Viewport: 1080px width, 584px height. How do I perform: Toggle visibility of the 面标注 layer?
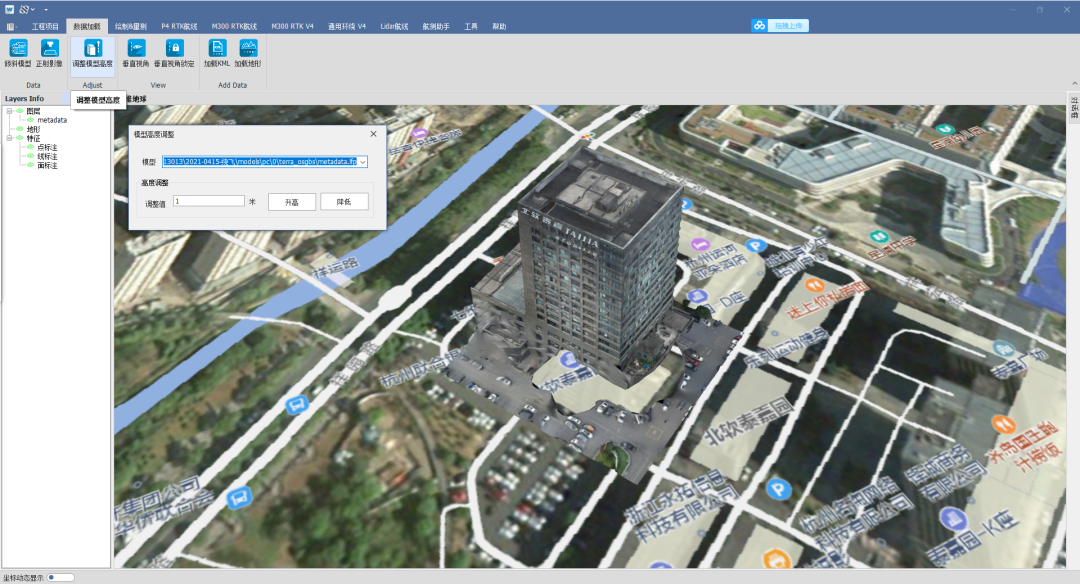(x=31, y=165)
